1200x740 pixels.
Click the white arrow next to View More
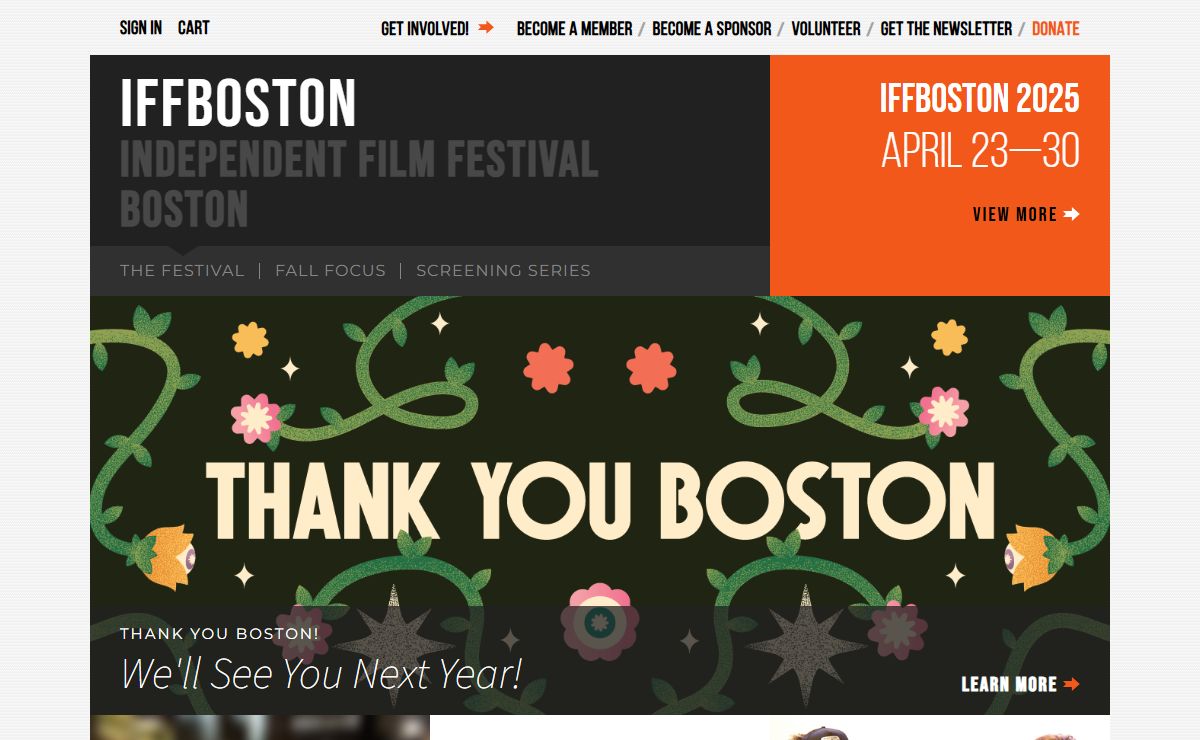[x=1072, y=214]
